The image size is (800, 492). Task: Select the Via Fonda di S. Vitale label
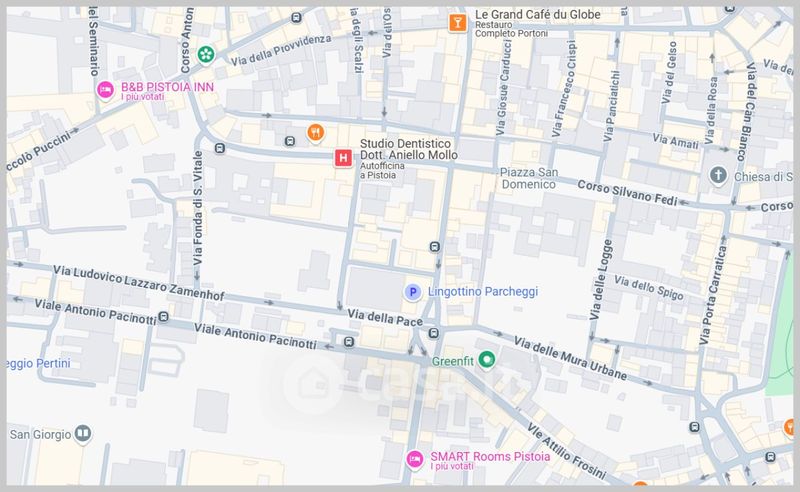198,208
